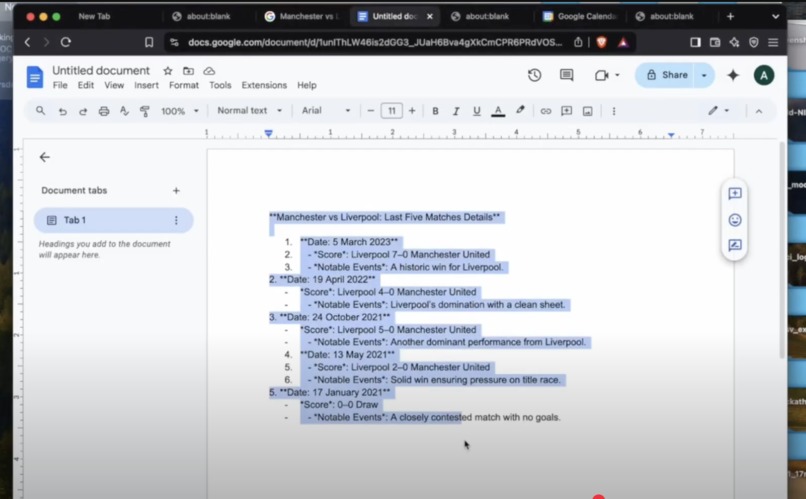This screenshot has width=806, height=499.
Task: Add comment from the side floating panel
Action: pyautogui.click(x=735, y=193)
